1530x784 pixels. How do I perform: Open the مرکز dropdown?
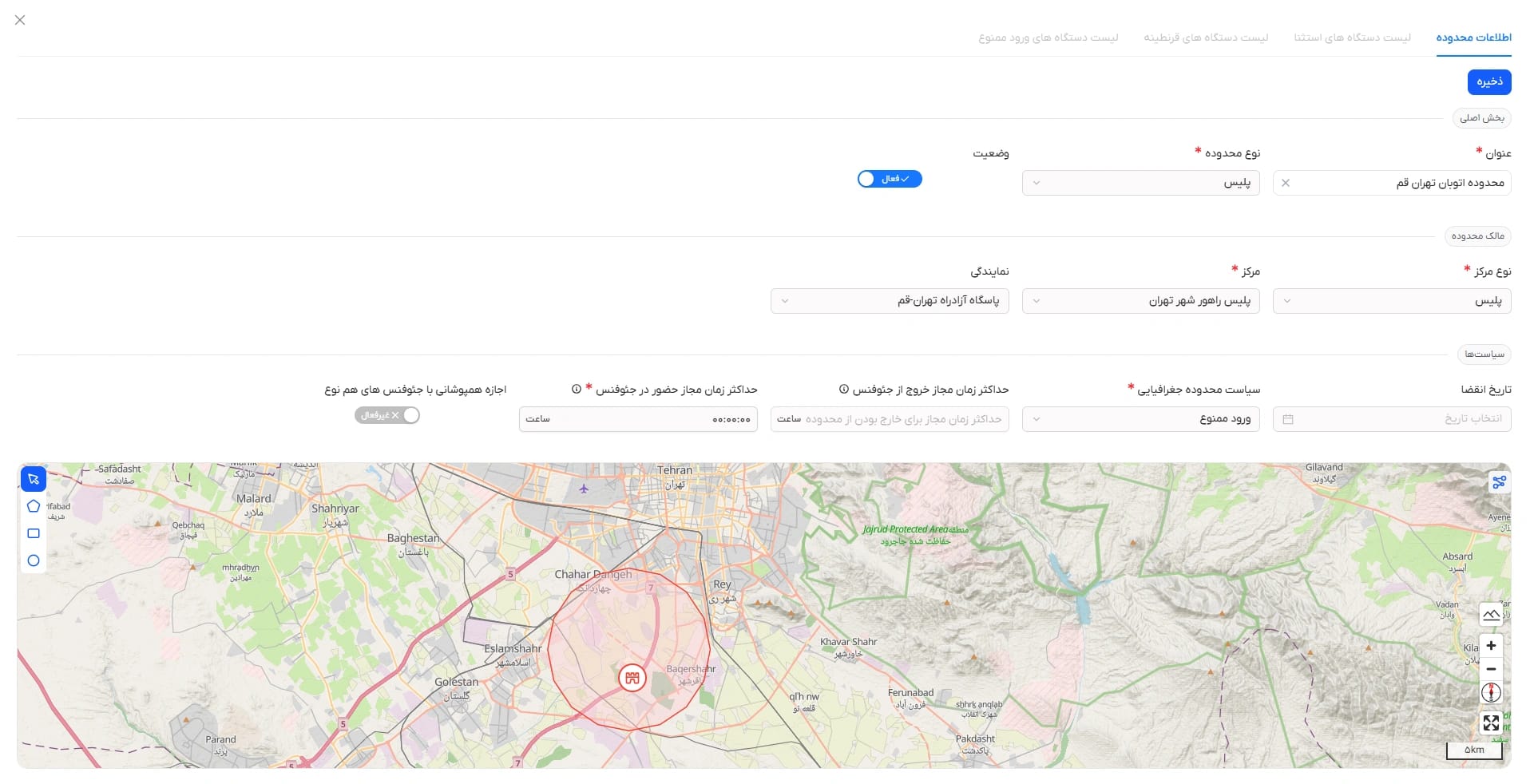pyautogui.click(x=1141, y=301)
